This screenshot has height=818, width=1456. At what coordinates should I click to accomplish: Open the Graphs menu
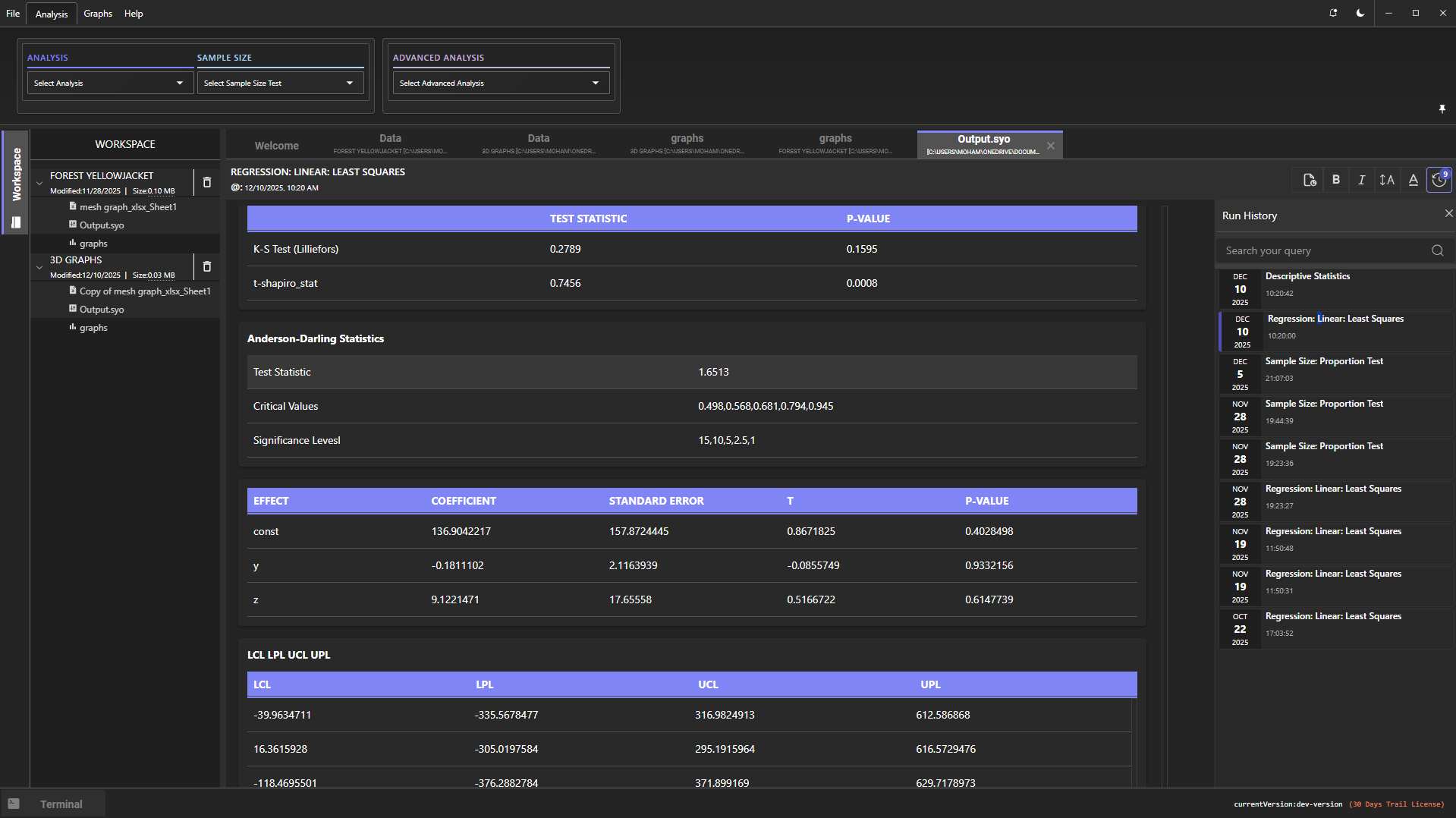pos(98,14)
